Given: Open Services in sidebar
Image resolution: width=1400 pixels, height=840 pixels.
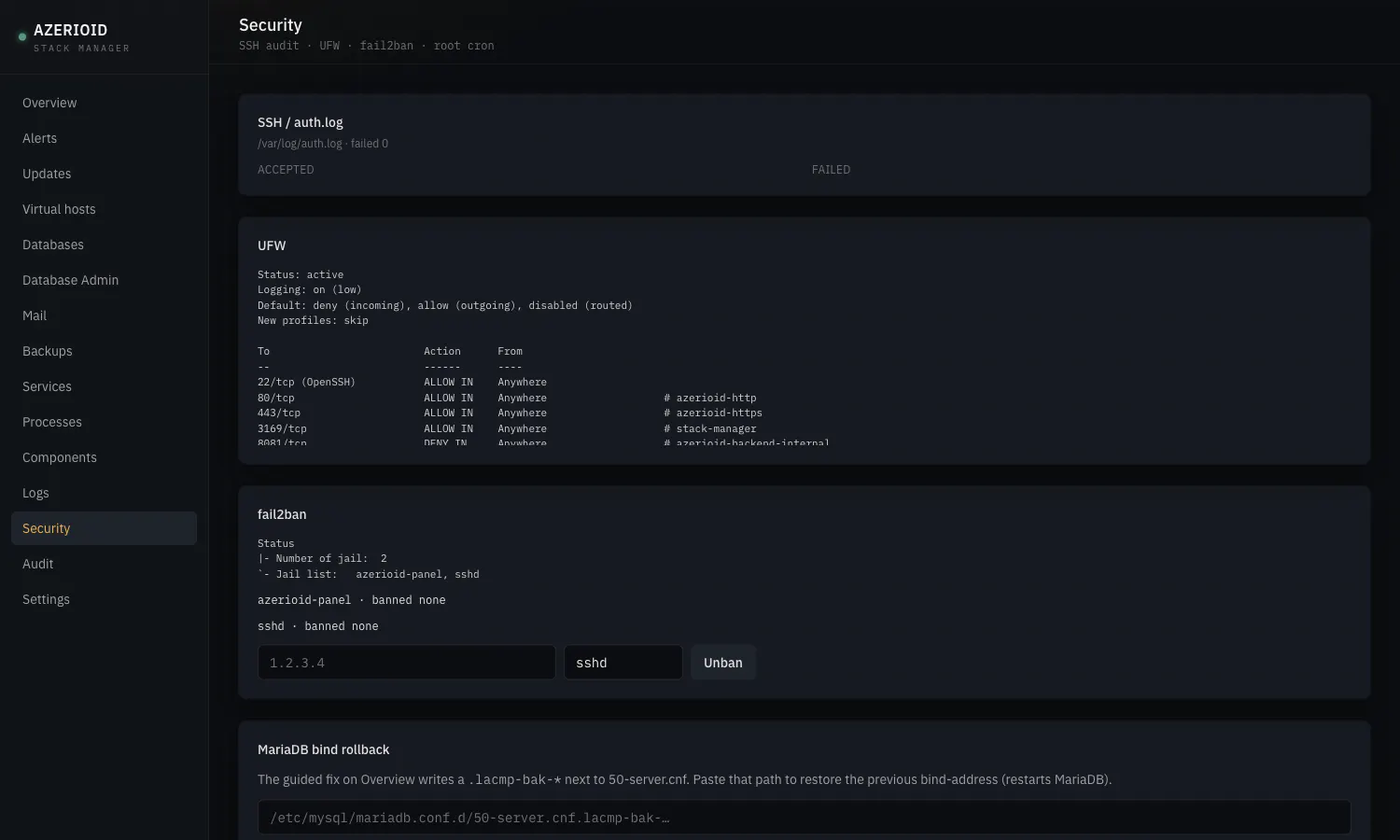Looking at the screenshot, I should coord(104,386).
